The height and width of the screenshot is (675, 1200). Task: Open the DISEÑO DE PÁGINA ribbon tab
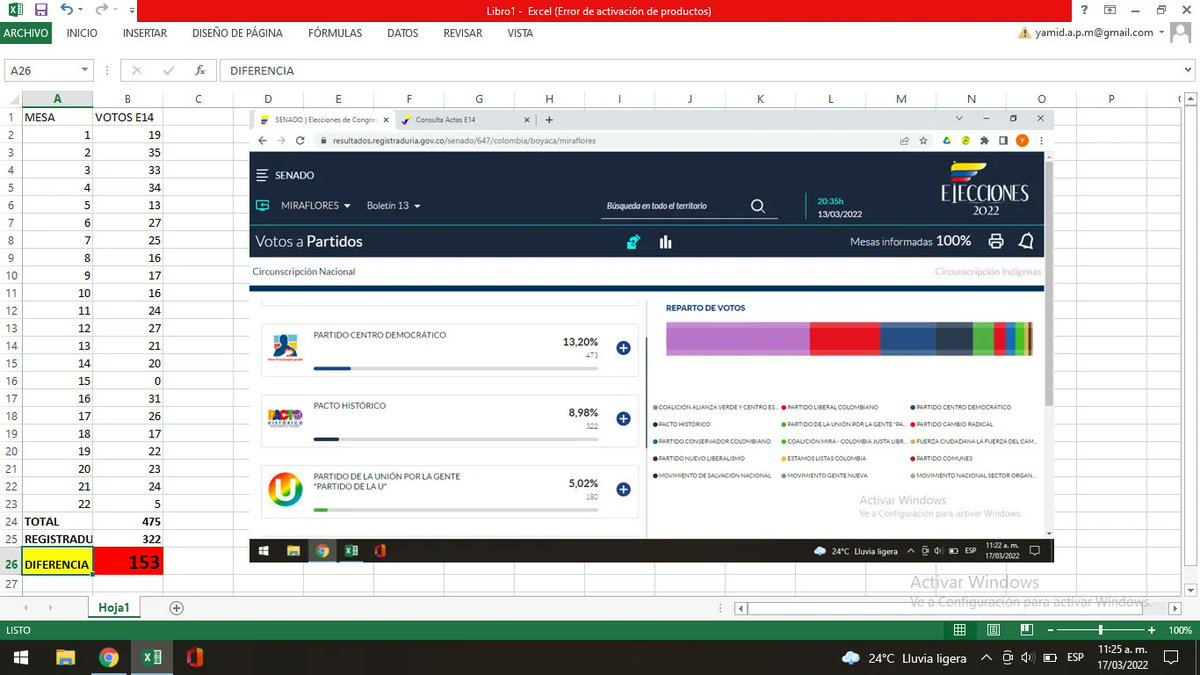coord(237,33)
